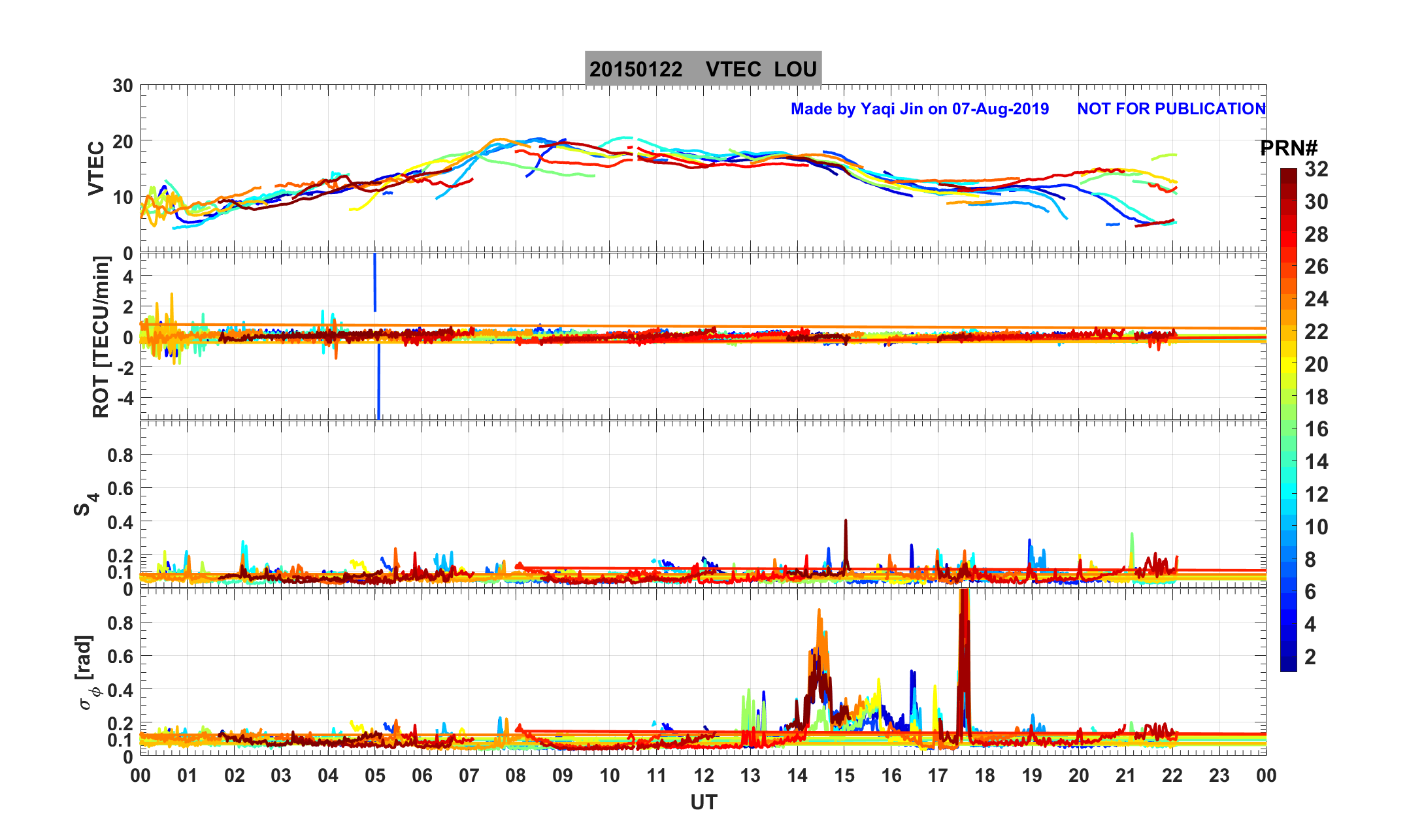Viewport: 1407px width, 840px height.
Task: Click the VTEC y-axis label
Action: pos(97,168)
